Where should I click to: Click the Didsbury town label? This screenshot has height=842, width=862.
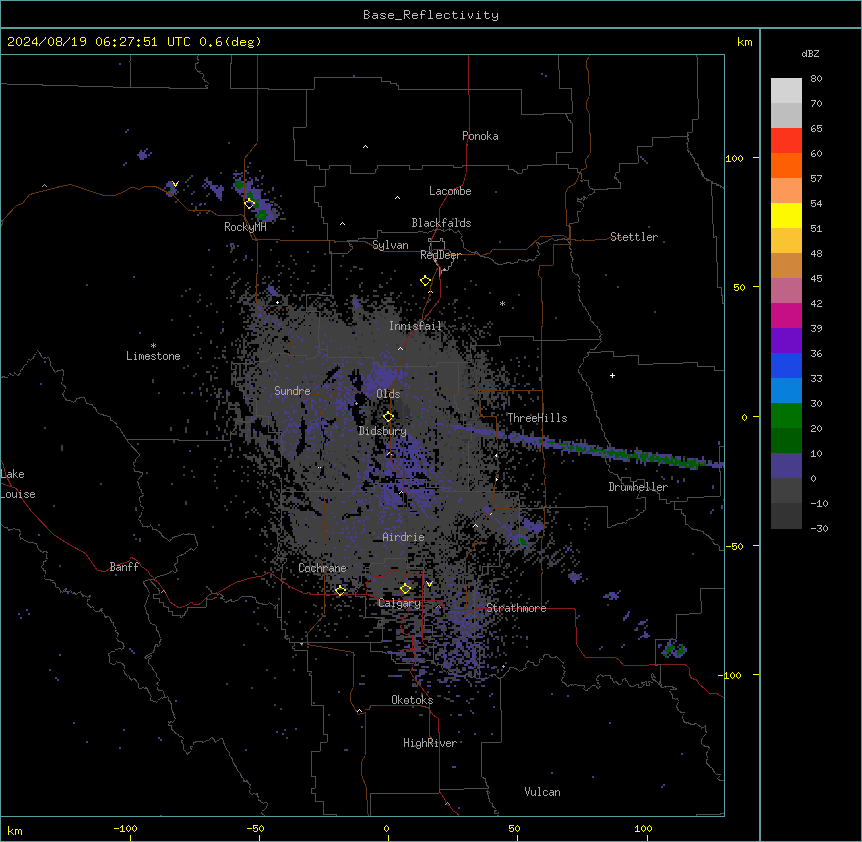(x=383, y=431)
